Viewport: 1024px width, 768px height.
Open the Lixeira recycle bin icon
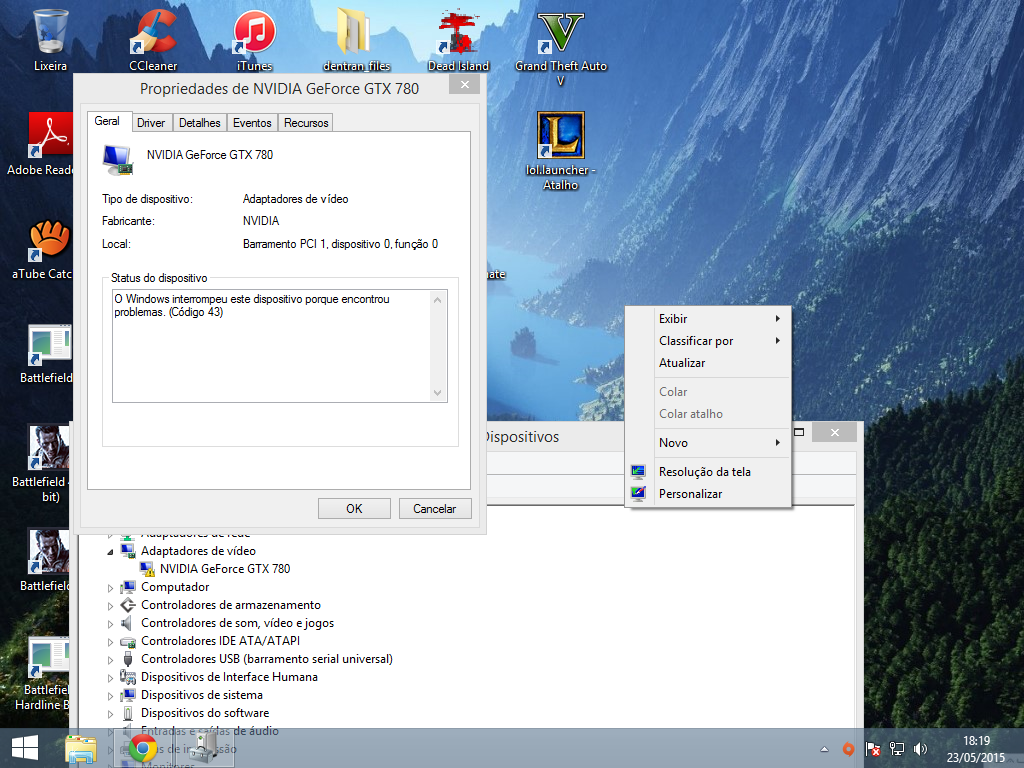coord(50,39)
